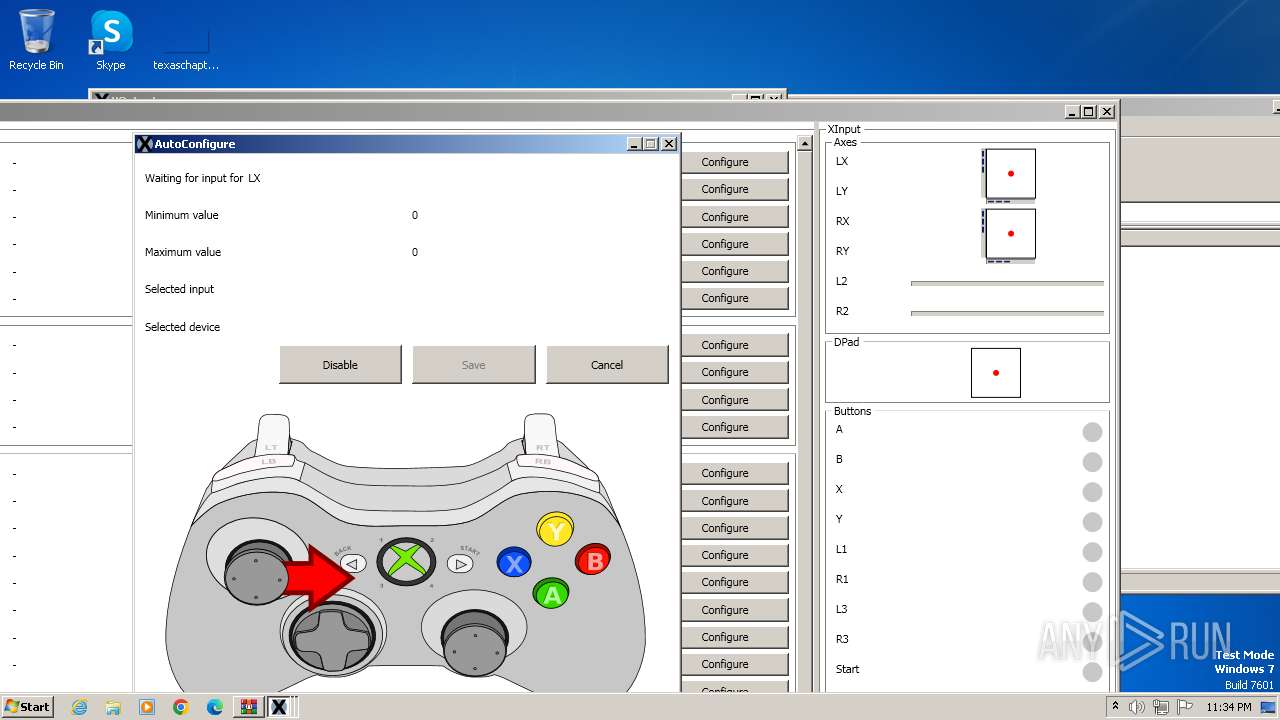This screenshot has width=1280, height=720.
Task: Click the Start button state indicator circle
Action: pos(1092,672)
